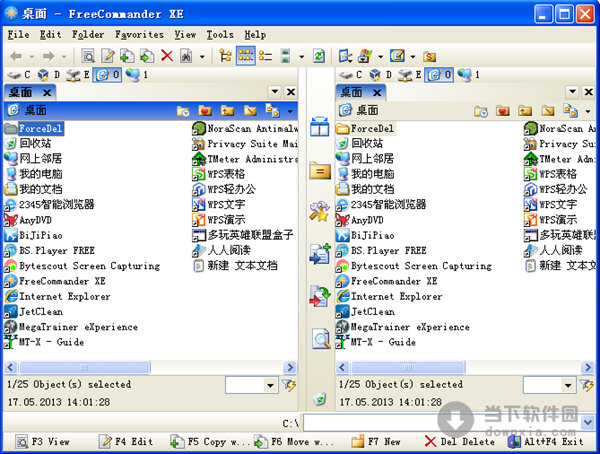Click the red Delete X icon in main toolbar

166,56
